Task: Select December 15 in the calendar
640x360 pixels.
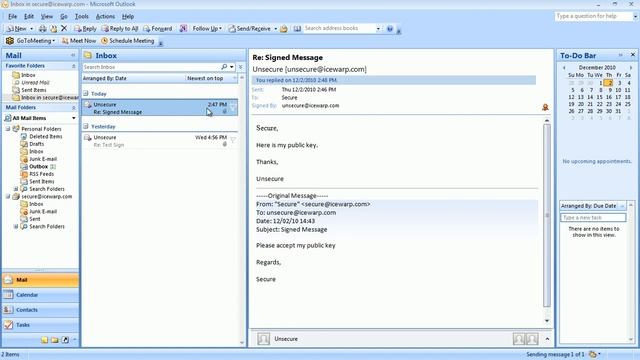Action: tap(599, 97)
